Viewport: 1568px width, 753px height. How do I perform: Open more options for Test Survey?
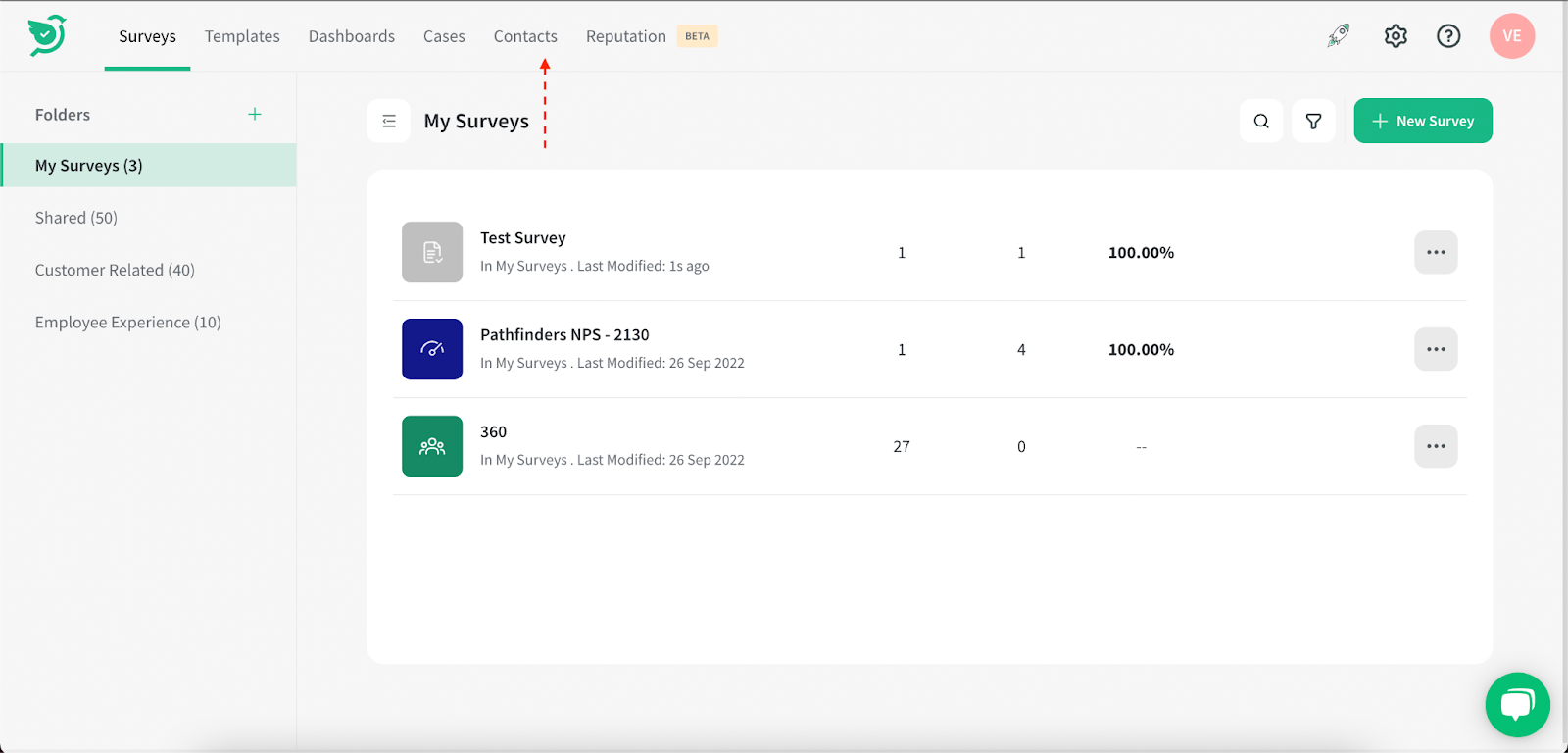[1436, 252]
